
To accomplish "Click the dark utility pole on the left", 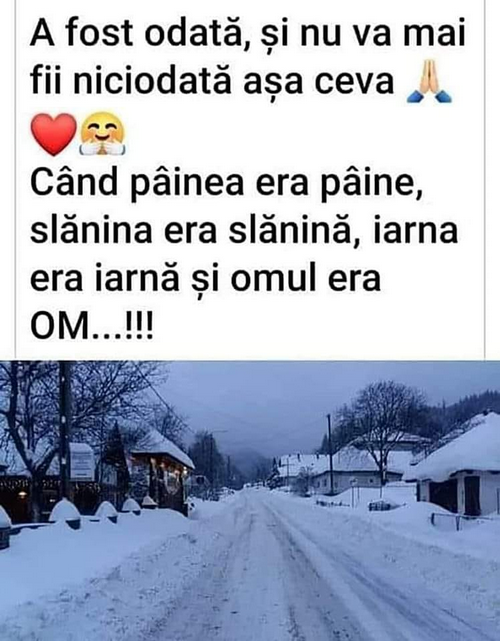I will 64,433.
